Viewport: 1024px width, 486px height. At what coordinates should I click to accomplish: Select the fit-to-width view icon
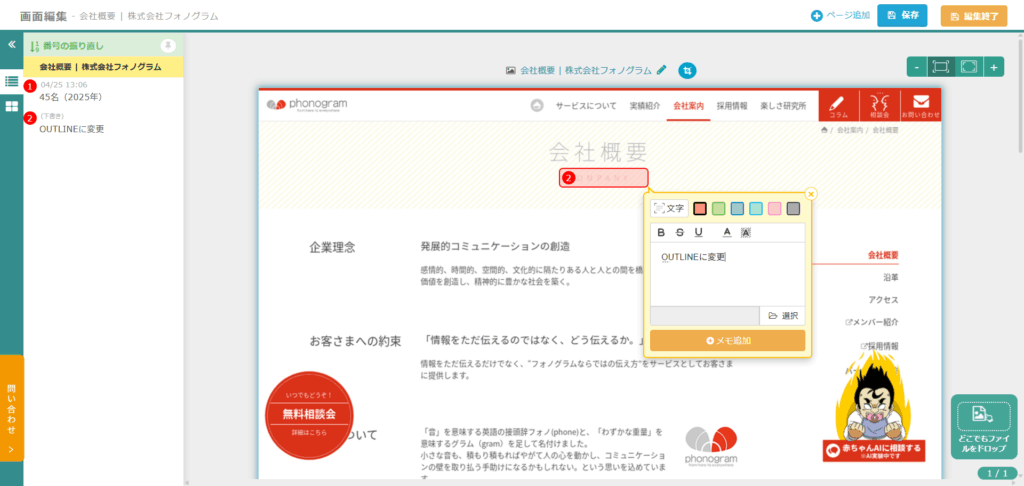coord(941,66)
